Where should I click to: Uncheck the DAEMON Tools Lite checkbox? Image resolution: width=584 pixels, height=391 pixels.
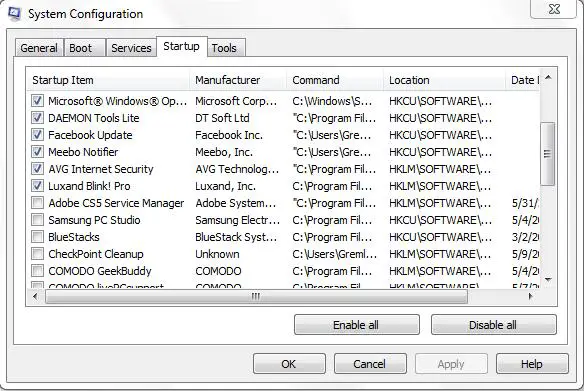[37, 118]
